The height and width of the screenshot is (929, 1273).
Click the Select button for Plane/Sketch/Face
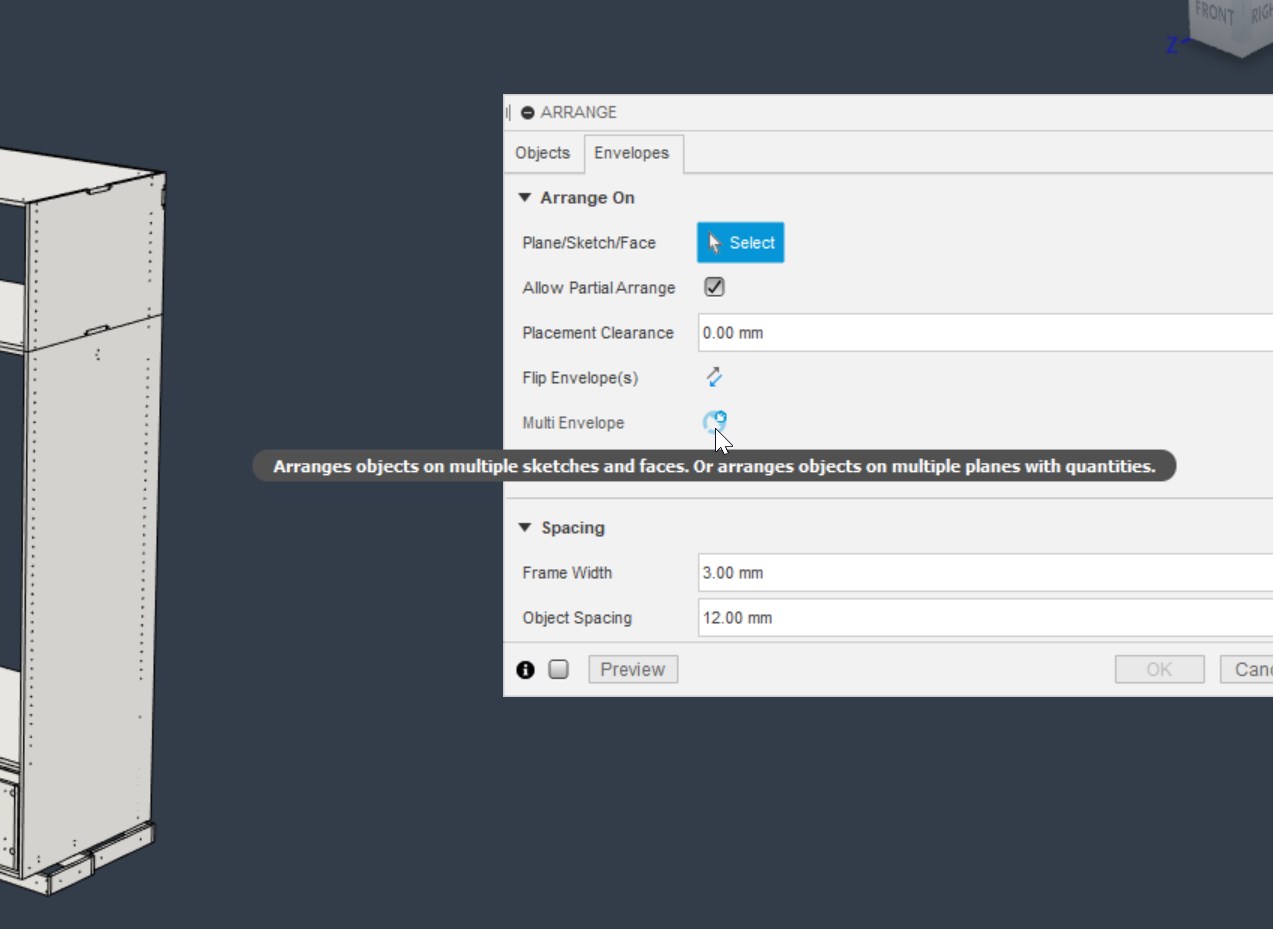coord(740,242)
